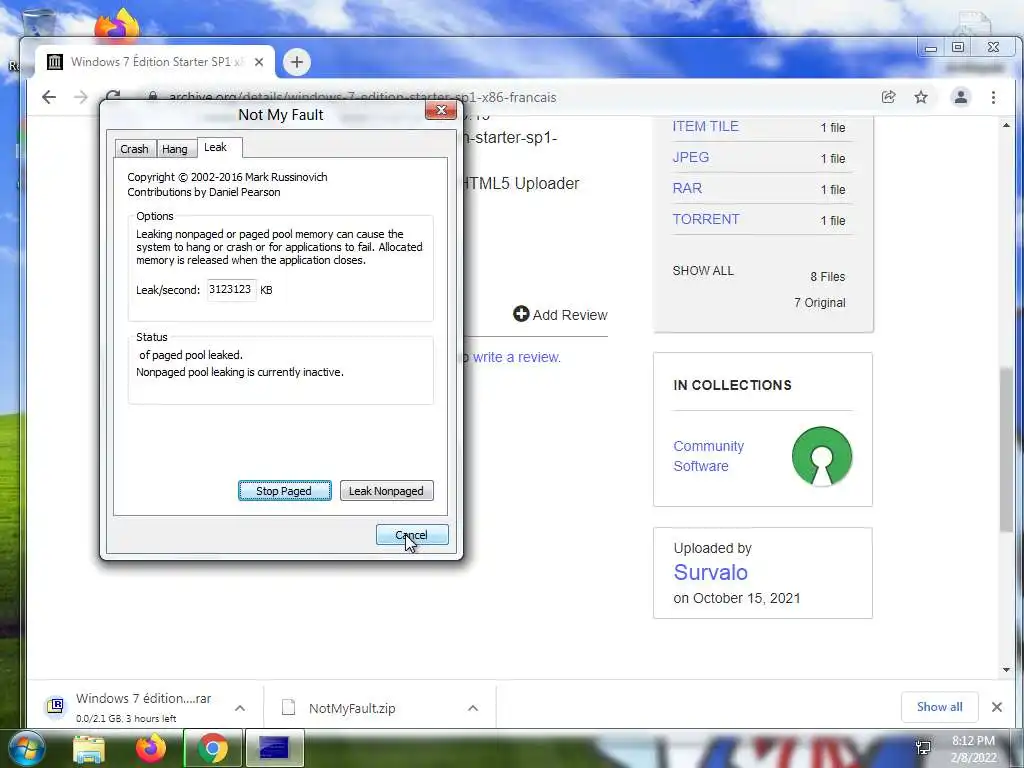Click the Stop Paged button
1024x768 pixels.
pyautogui.click(x=284, y=490)
